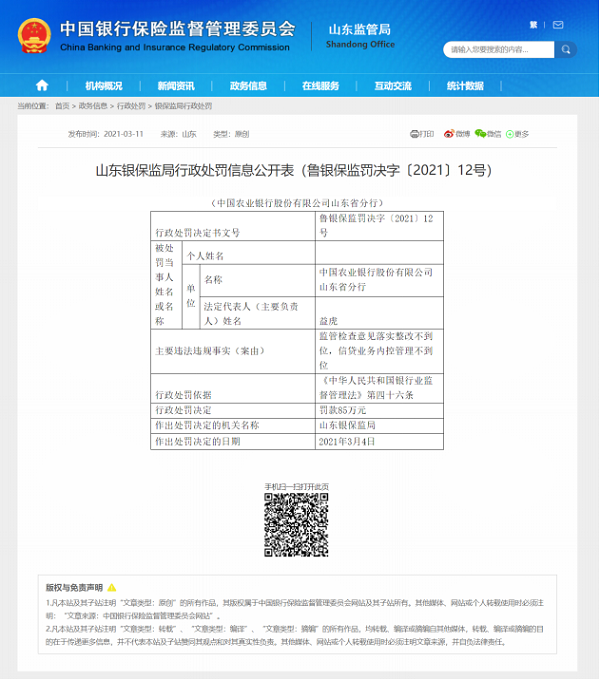Image resolution: width=600 pixels, height=680 pixels.
Task: Open the 新闻资讯 navigation menu
Action: (x=176, y=86)
